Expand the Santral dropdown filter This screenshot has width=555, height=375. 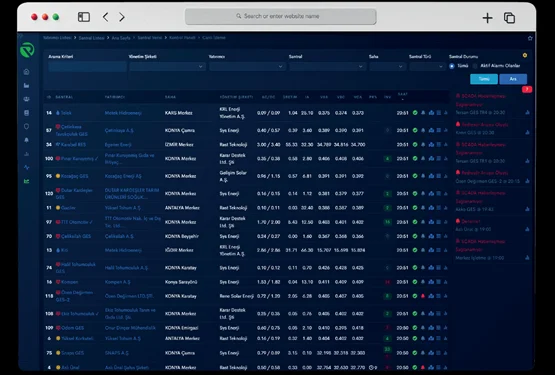(327, 66)
